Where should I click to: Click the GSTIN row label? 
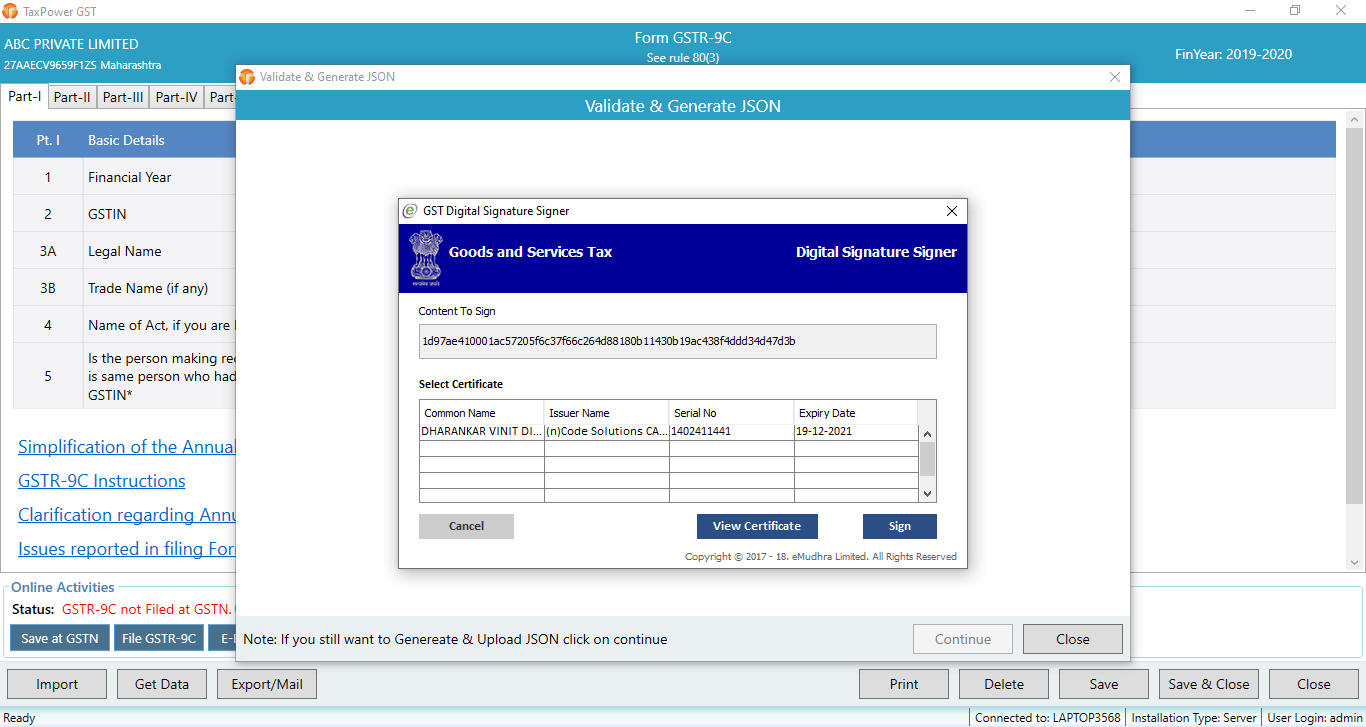(x=107, y=214)
